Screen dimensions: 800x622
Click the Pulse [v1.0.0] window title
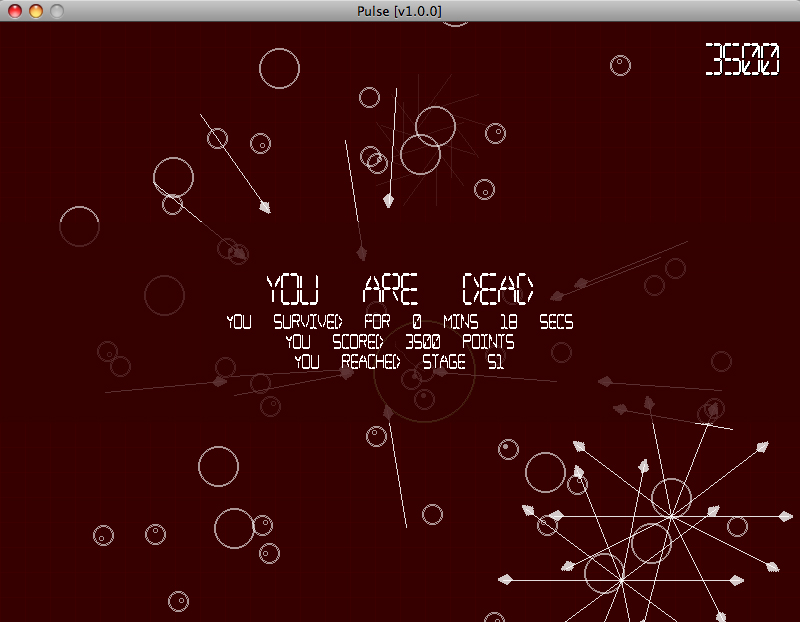pyautogui.click(x=400, y=10)
